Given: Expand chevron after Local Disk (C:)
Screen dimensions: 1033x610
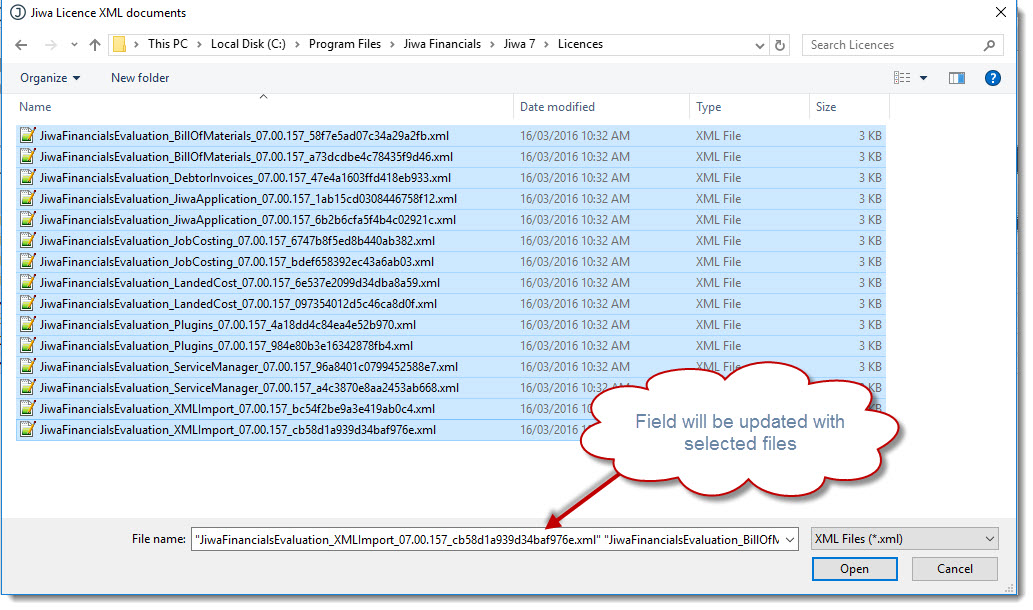Looking at the screenshot, I should (x=297, y=44).
